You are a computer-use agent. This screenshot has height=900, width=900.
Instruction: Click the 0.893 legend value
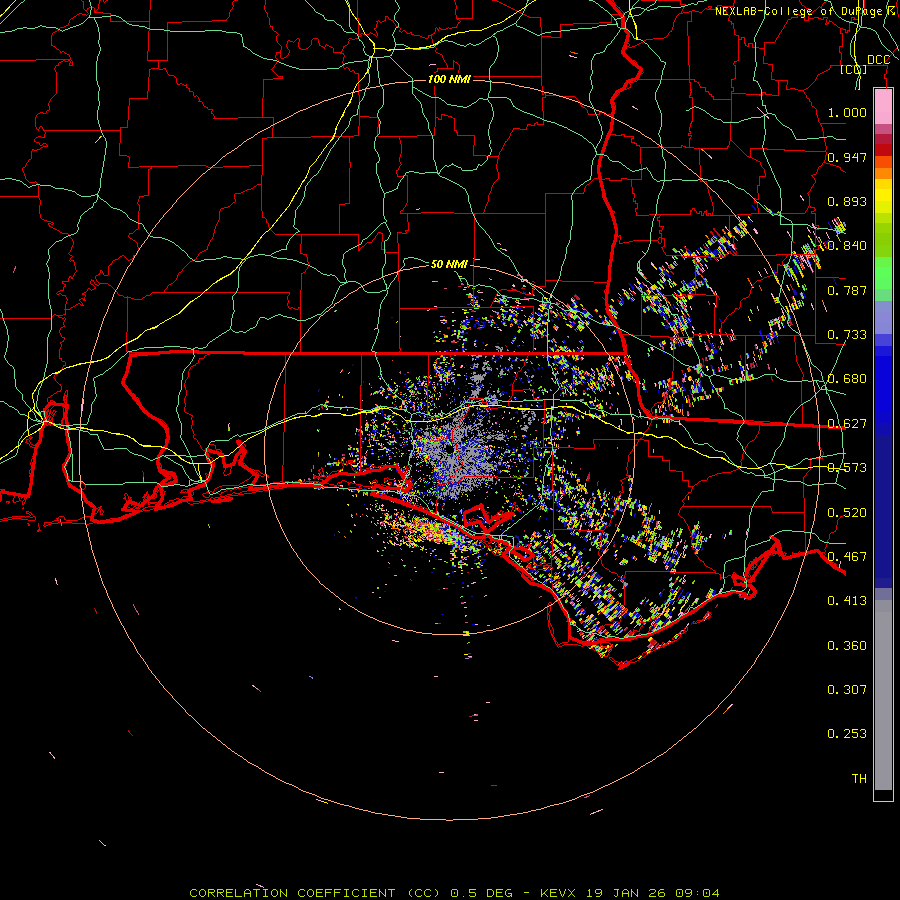847,201
